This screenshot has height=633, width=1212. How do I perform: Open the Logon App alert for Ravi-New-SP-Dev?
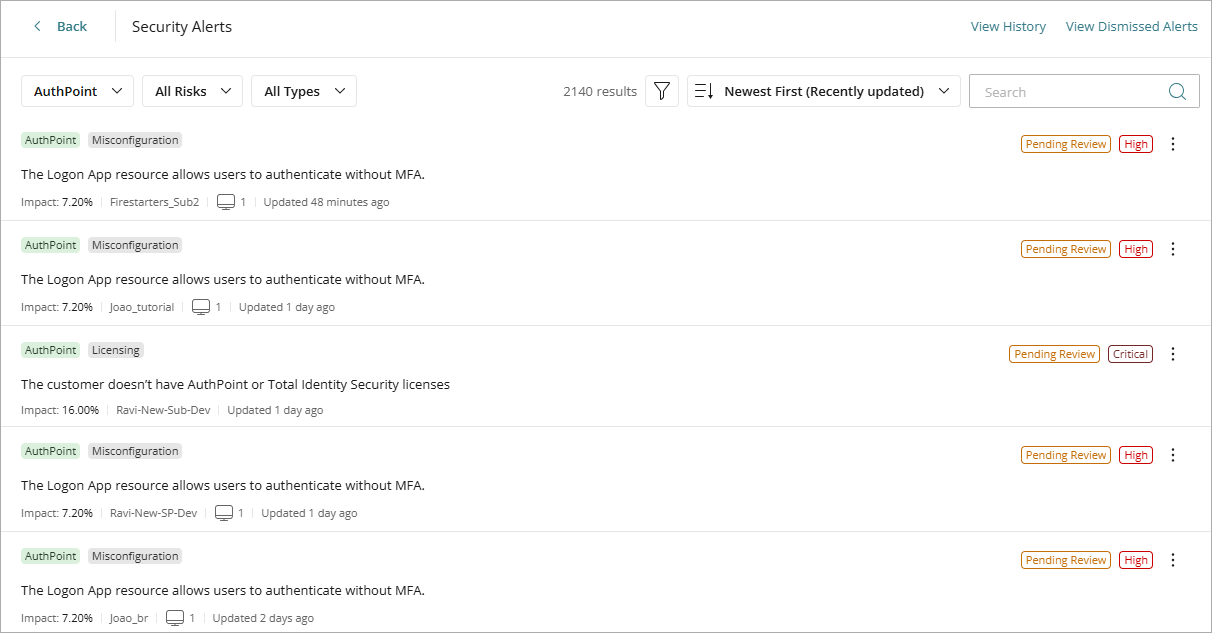[223, 485]
